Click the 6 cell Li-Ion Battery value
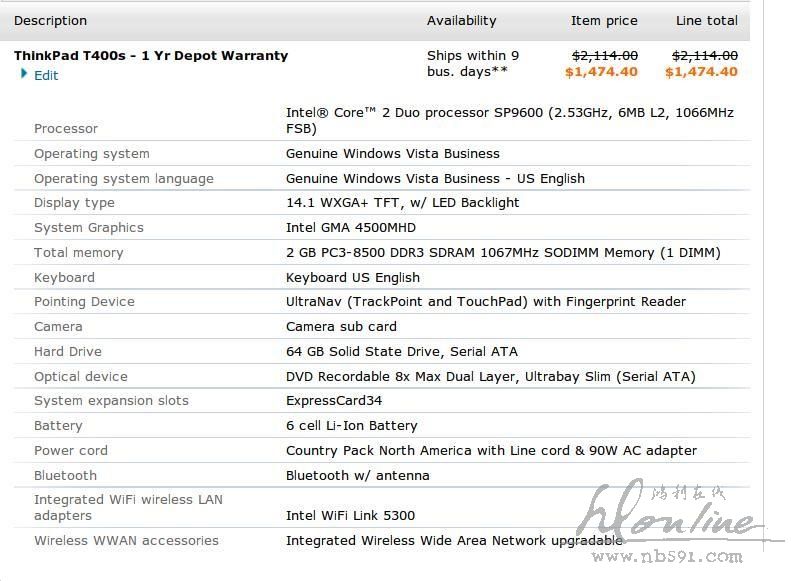 352,426
